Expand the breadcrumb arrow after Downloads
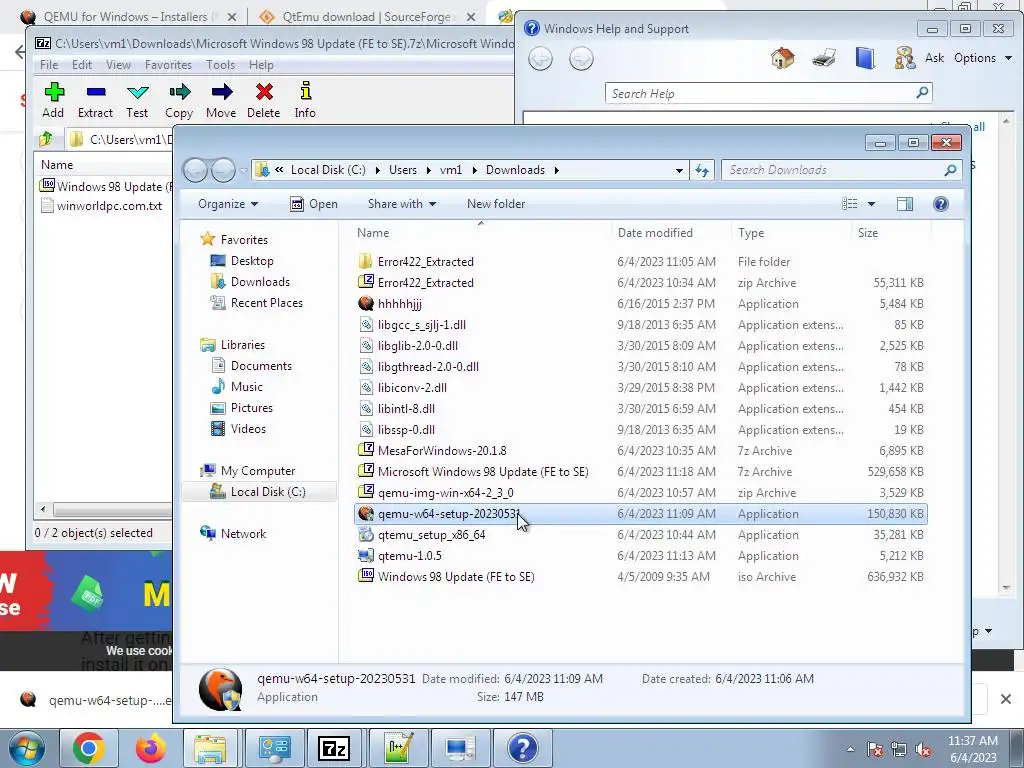 (x=556, y=170)
